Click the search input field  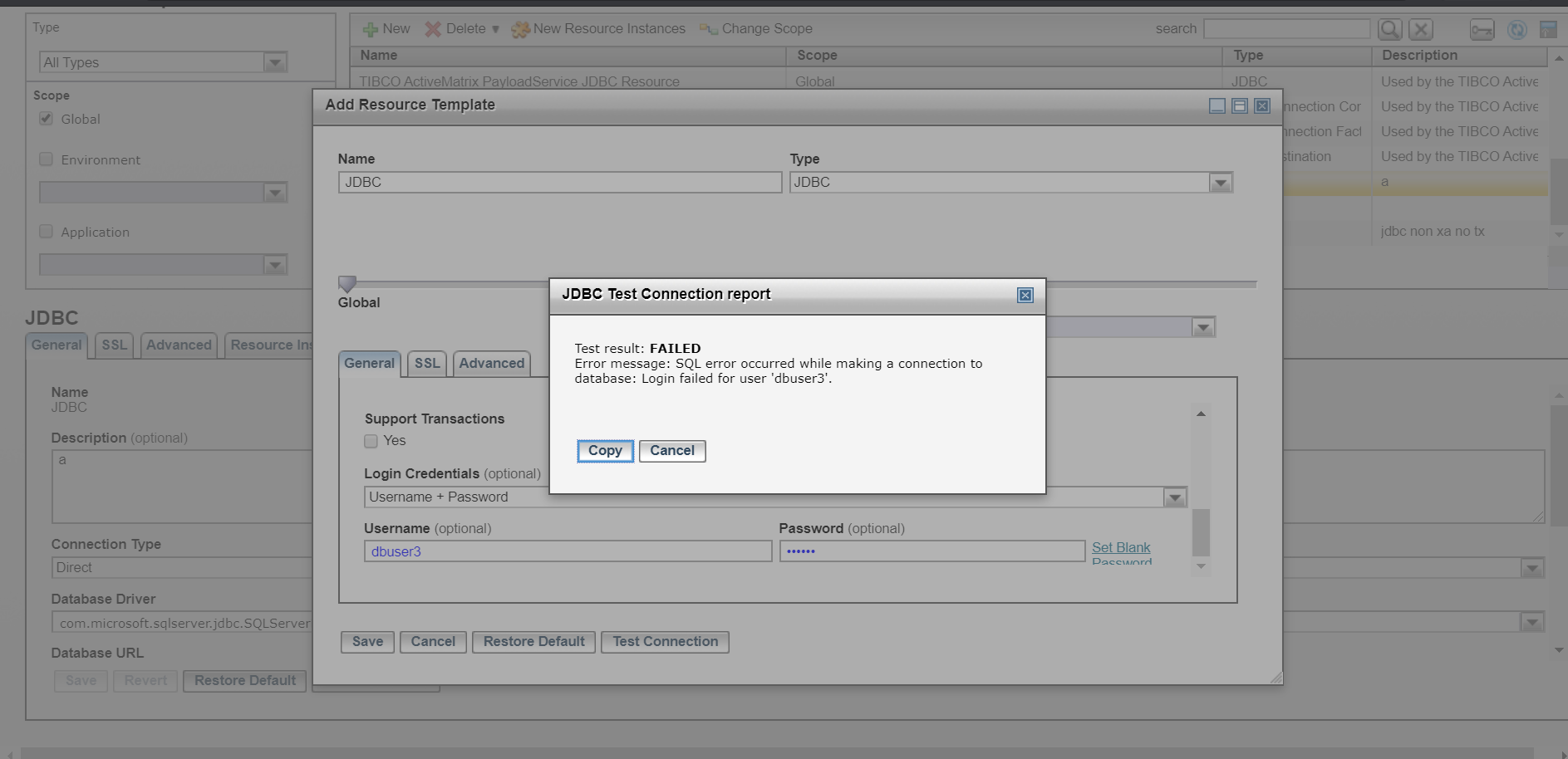[1286, 29]
